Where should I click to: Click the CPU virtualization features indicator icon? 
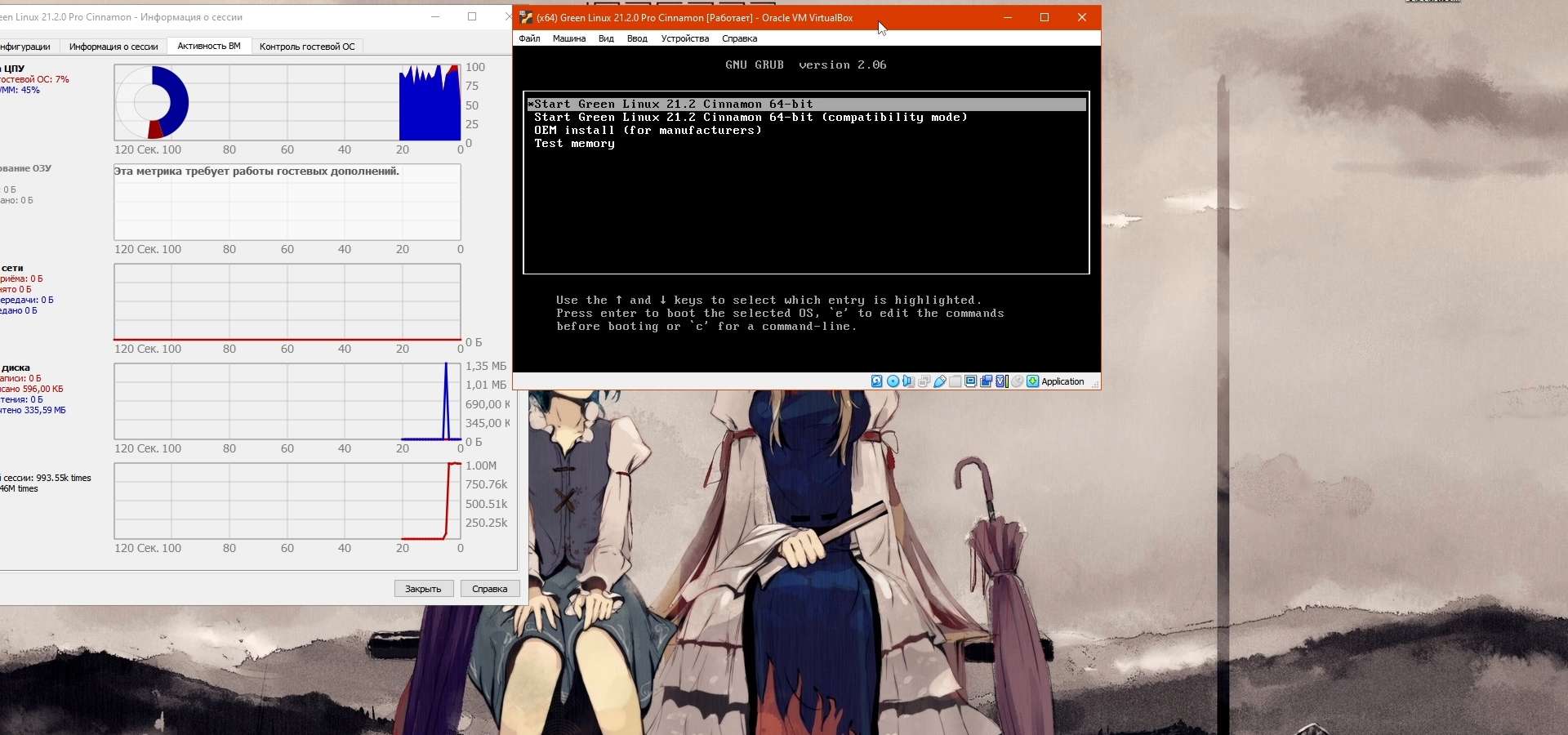click(1001, 381)
